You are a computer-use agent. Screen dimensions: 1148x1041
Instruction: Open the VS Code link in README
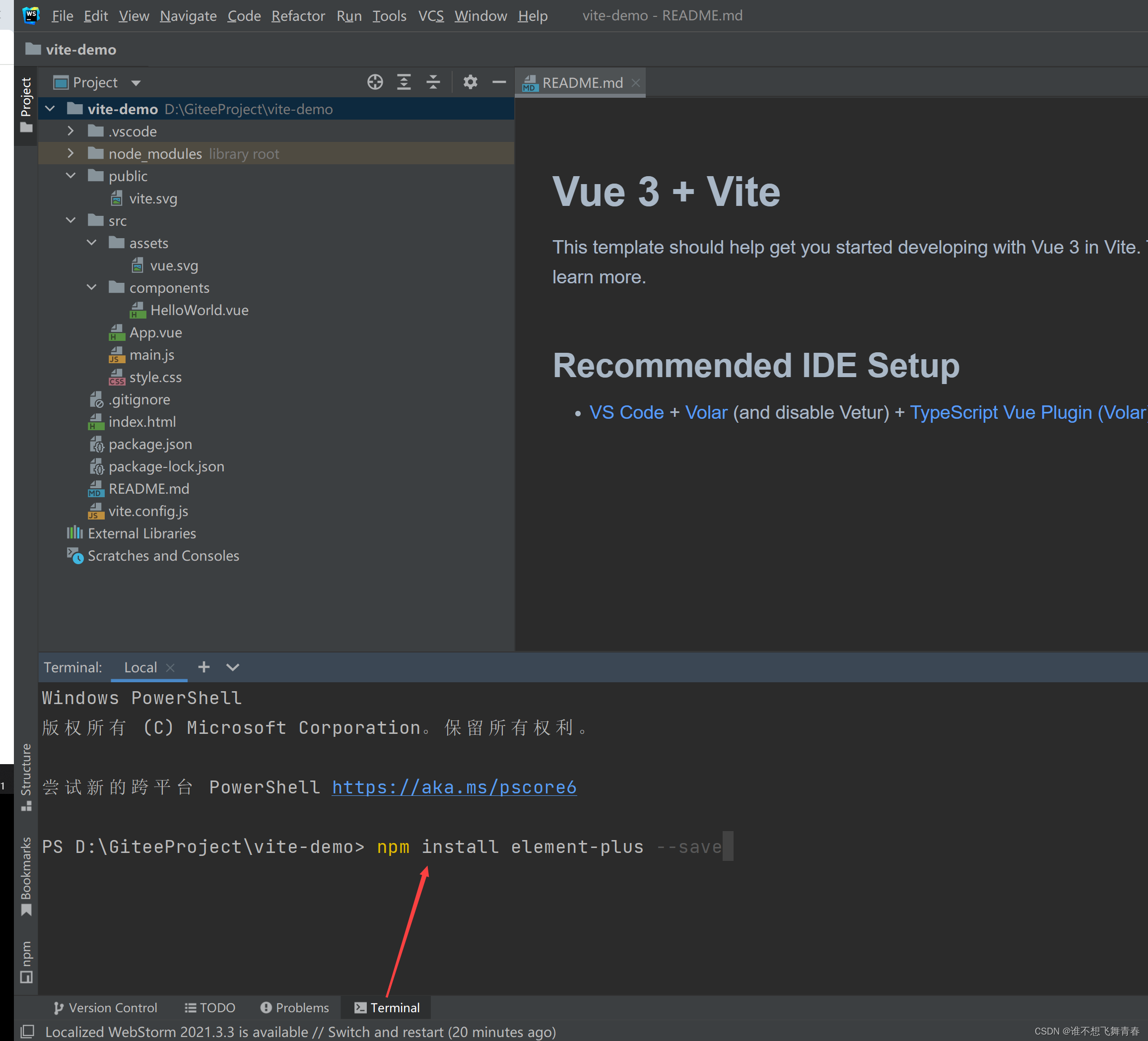pyautogui.click(x=626, y=412)
